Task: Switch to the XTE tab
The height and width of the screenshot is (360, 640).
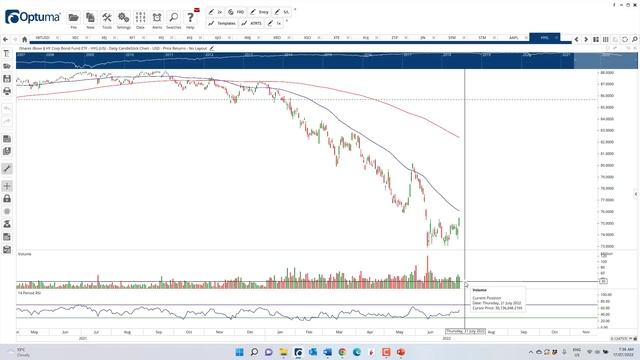Action: pyautogui.click(x=336, y=38)
